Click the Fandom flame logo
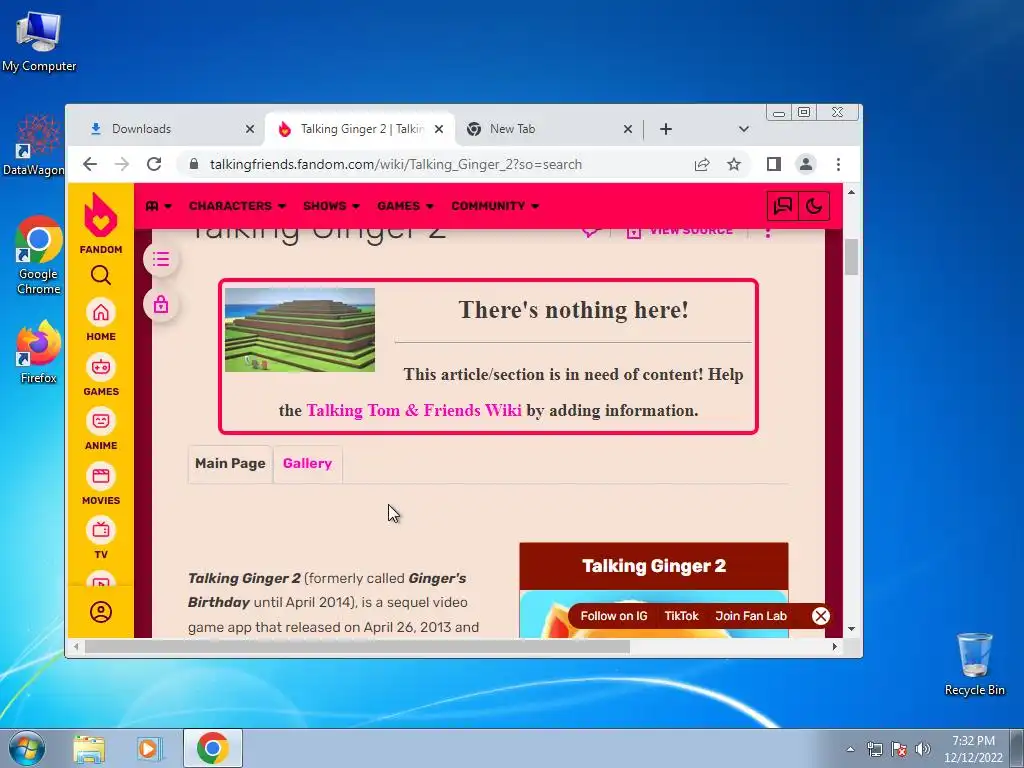Image resolution: width=1024 pixels, height=768 pixels. (x=101, y=216)
